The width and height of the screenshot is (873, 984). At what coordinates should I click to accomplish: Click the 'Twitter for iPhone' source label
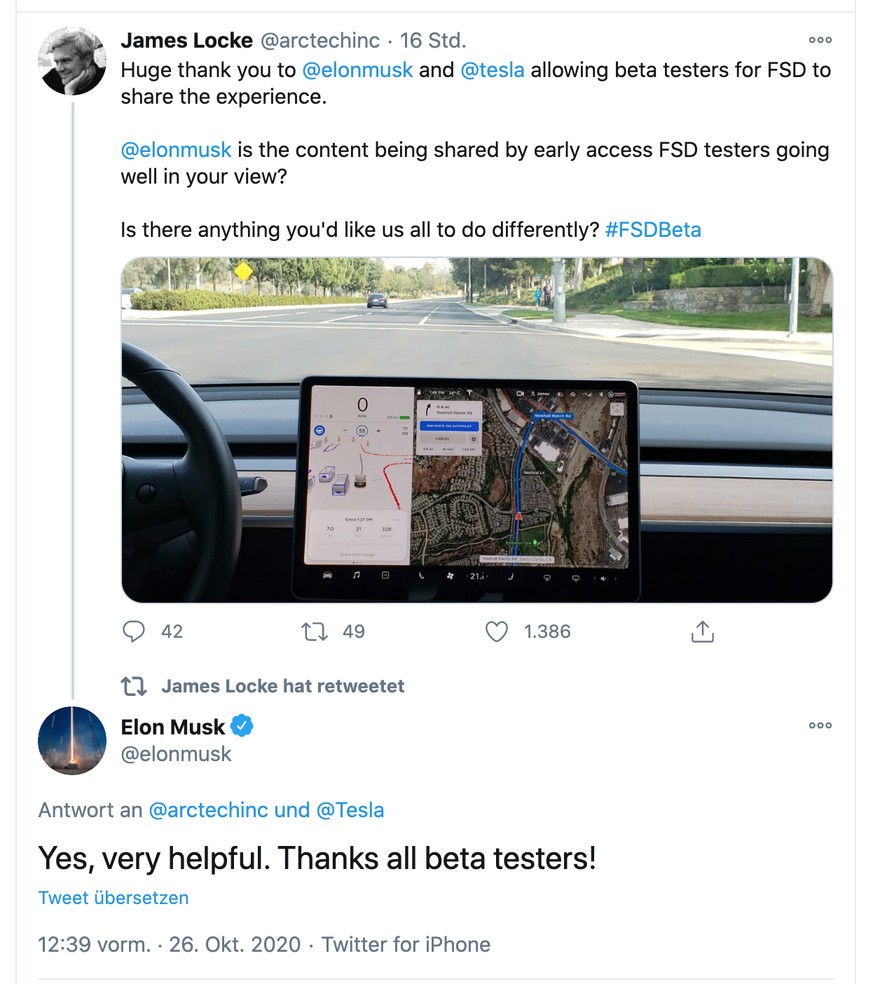406,944
